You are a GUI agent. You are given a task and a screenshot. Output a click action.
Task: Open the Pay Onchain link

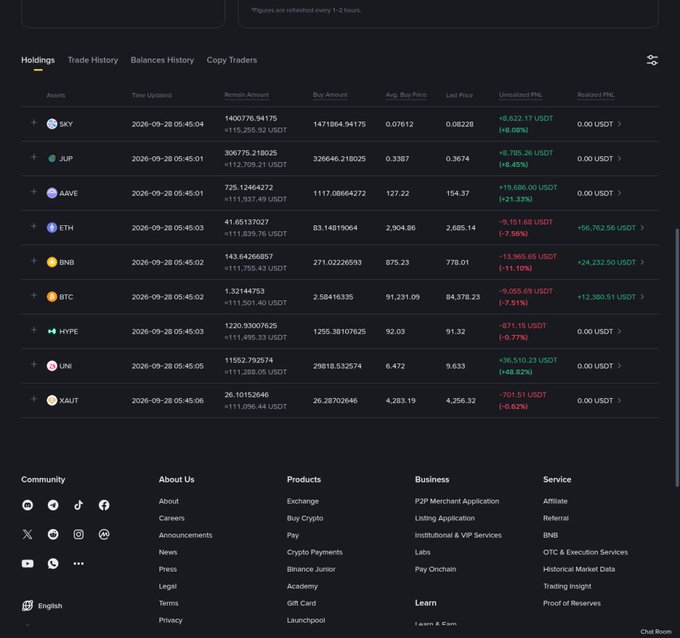[435, 569]
